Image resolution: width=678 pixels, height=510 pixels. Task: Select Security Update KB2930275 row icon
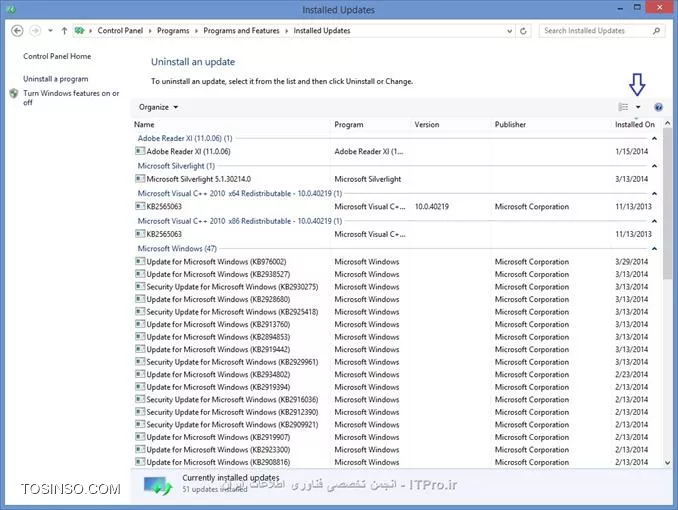click(140, 286)
